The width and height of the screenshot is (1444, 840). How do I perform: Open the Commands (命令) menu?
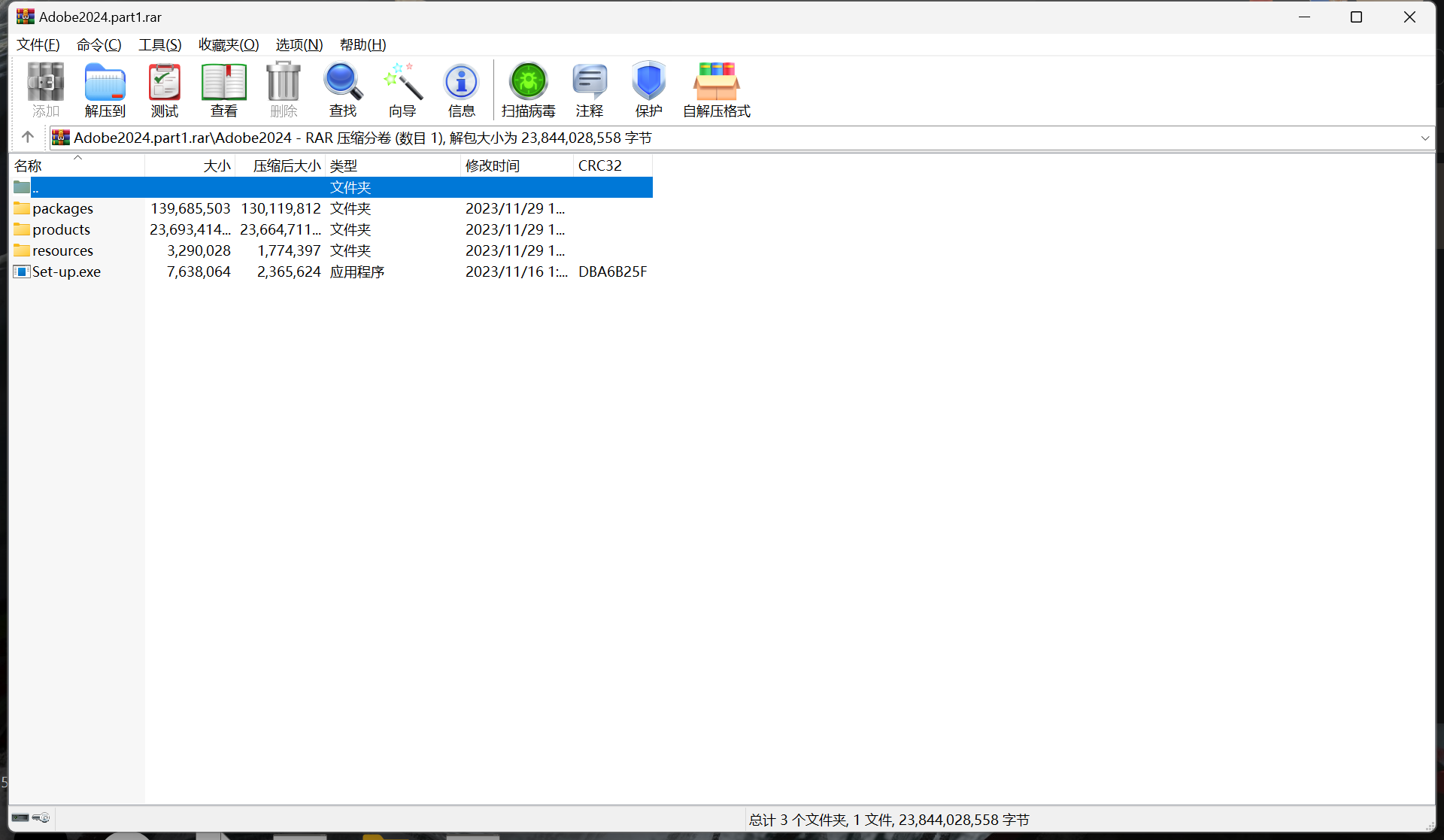point(99,44)
